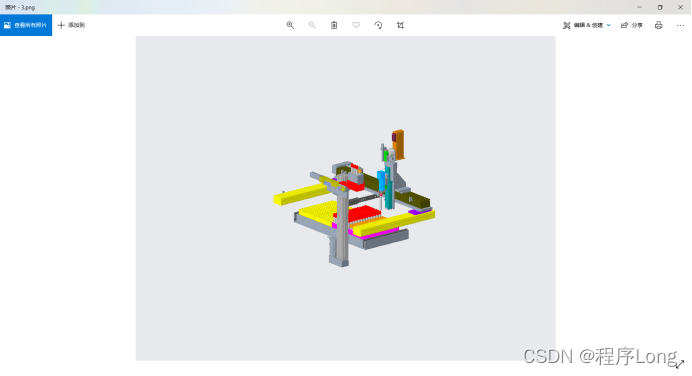Image resolution: width=692 pixels, height=376 pixels.
Task: Rotate the photo
Action: click(378, 25)
